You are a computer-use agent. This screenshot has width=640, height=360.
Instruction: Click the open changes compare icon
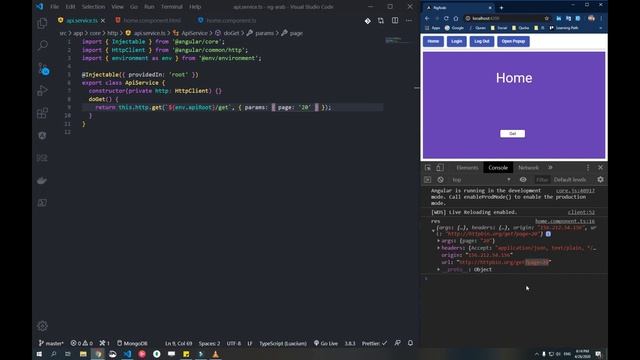[x=381, y=20]
